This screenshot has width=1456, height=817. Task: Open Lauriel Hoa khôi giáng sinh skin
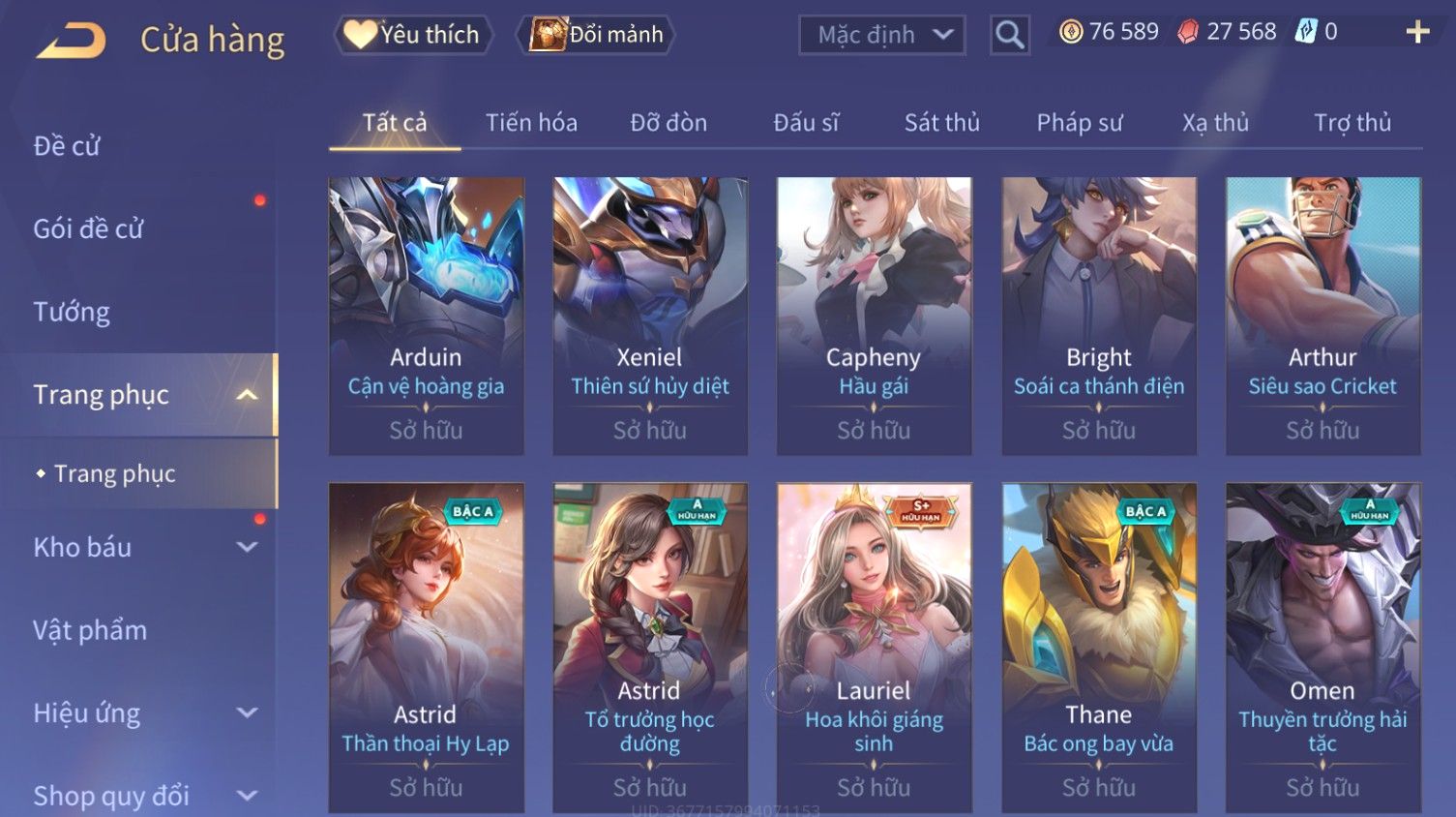click(874, 648)
